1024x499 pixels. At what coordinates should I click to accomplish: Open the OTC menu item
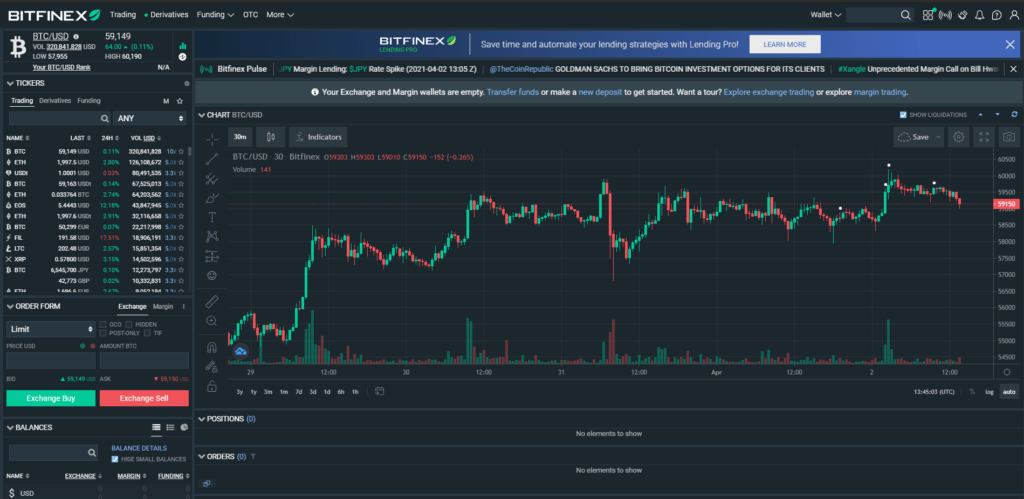tap(250, 14)
